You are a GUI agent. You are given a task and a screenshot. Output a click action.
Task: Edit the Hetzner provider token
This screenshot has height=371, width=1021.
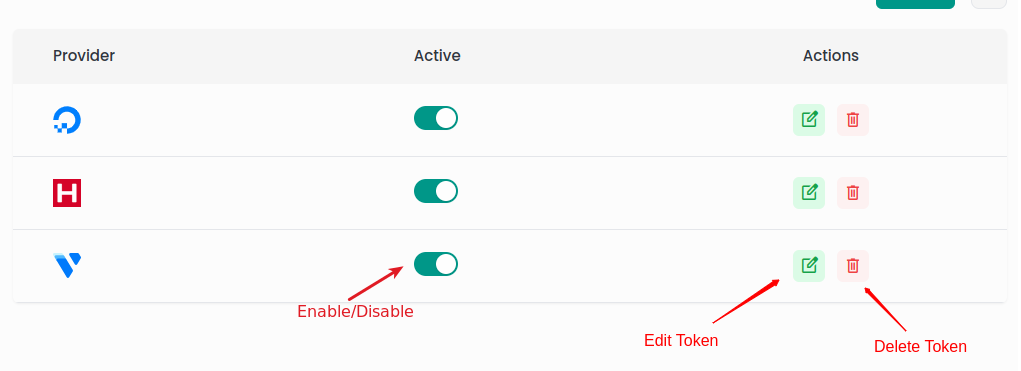click(x=809, y=193)
